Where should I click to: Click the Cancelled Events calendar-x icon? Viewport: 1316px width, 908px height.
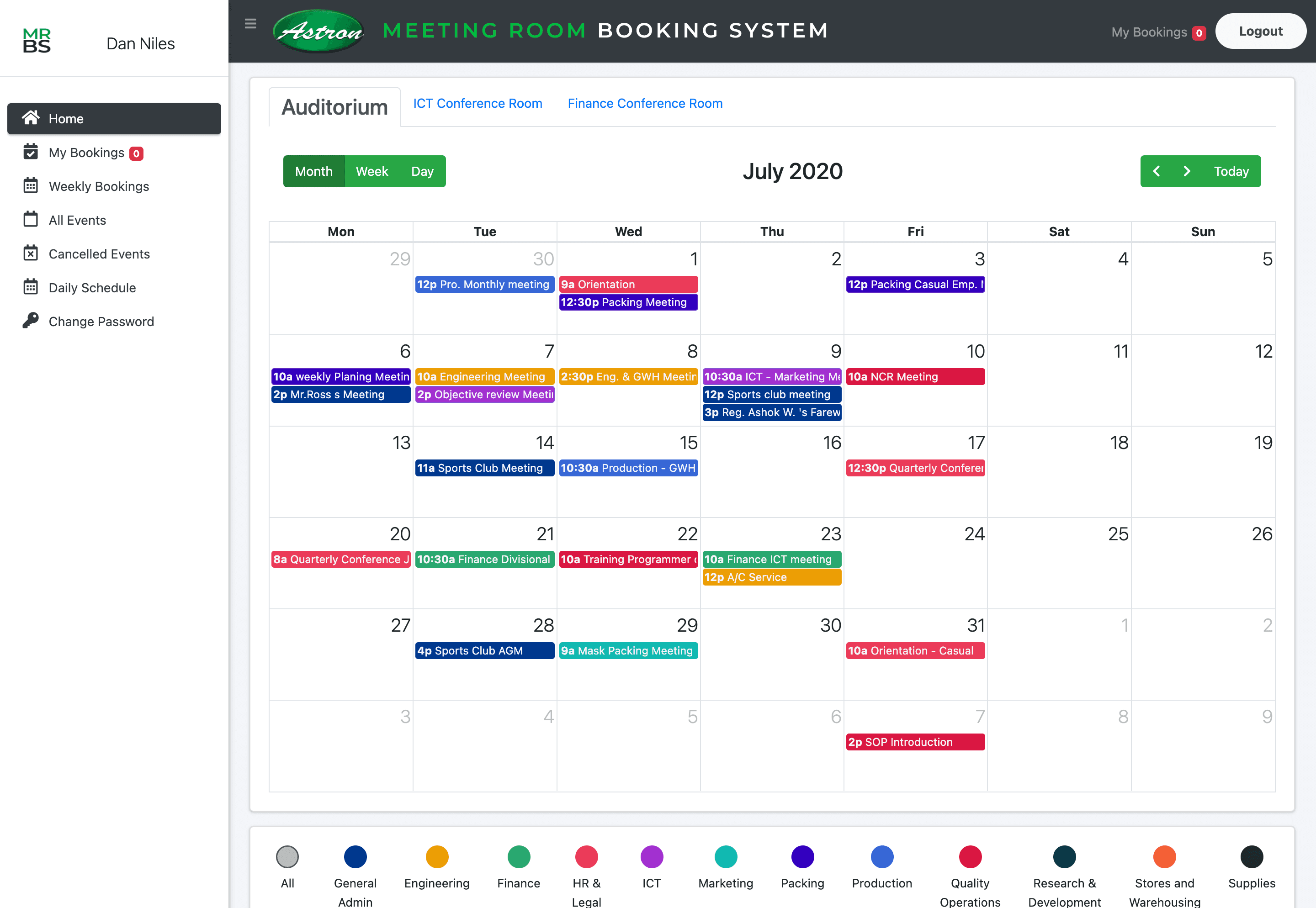point(31,253)
